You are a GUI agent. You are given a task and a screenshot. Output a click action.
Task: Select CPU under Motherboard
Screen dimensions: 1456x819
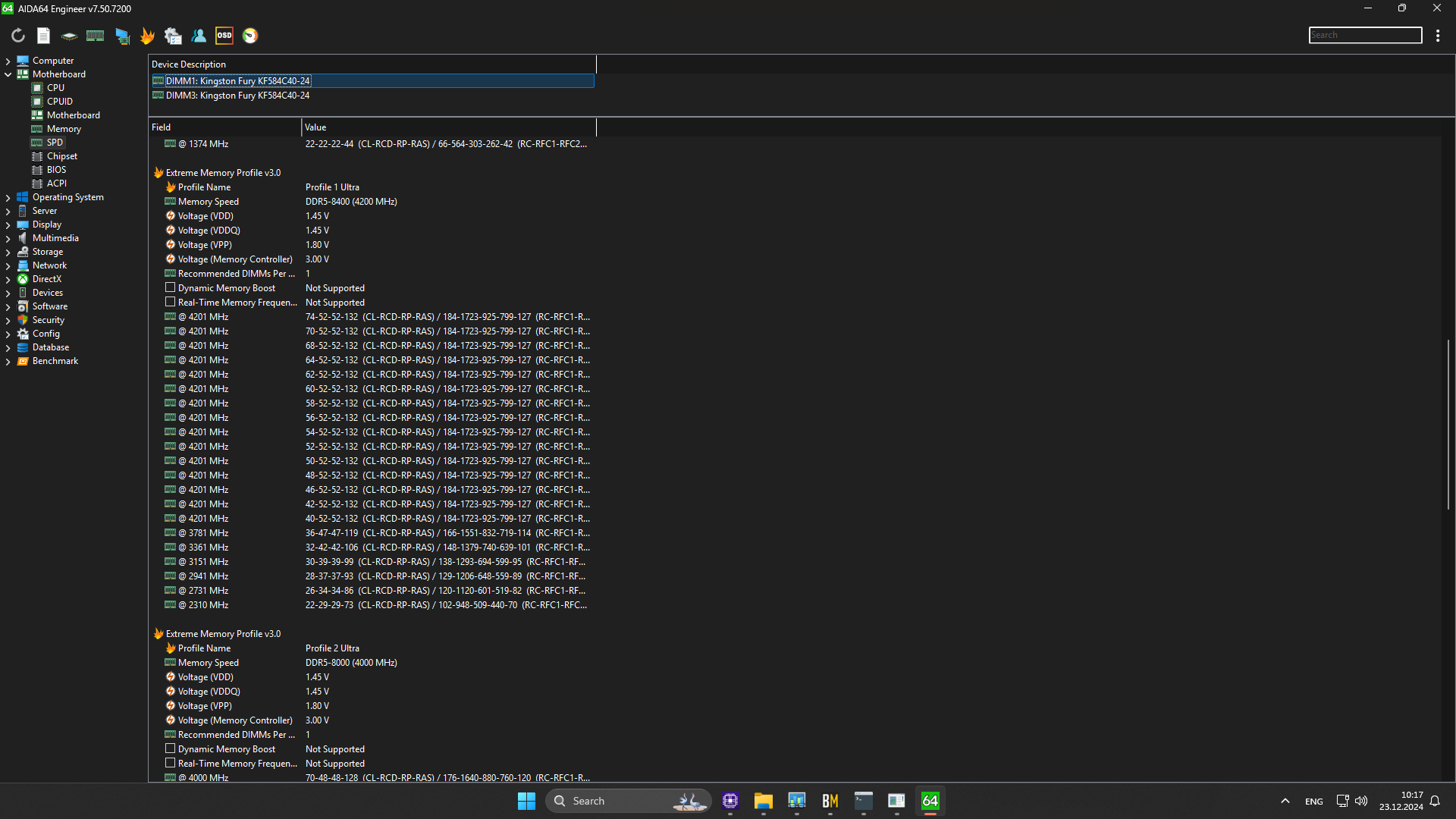click(x=55, y=88)
